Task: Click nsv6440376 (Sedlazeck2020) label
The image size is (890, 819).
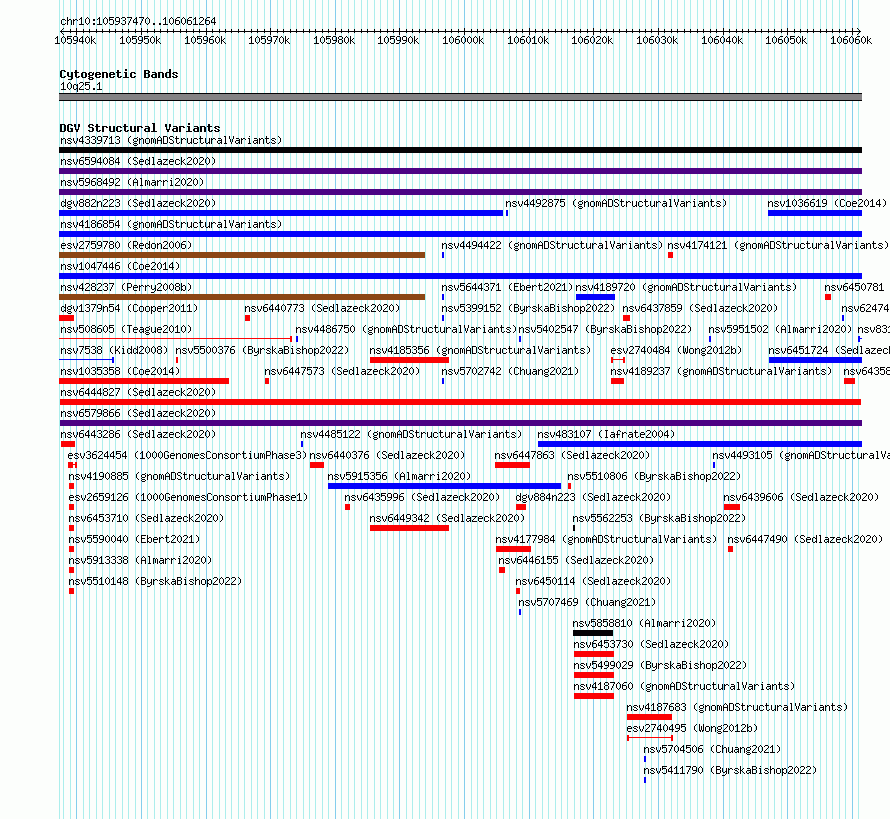Action: click(387, 455)
